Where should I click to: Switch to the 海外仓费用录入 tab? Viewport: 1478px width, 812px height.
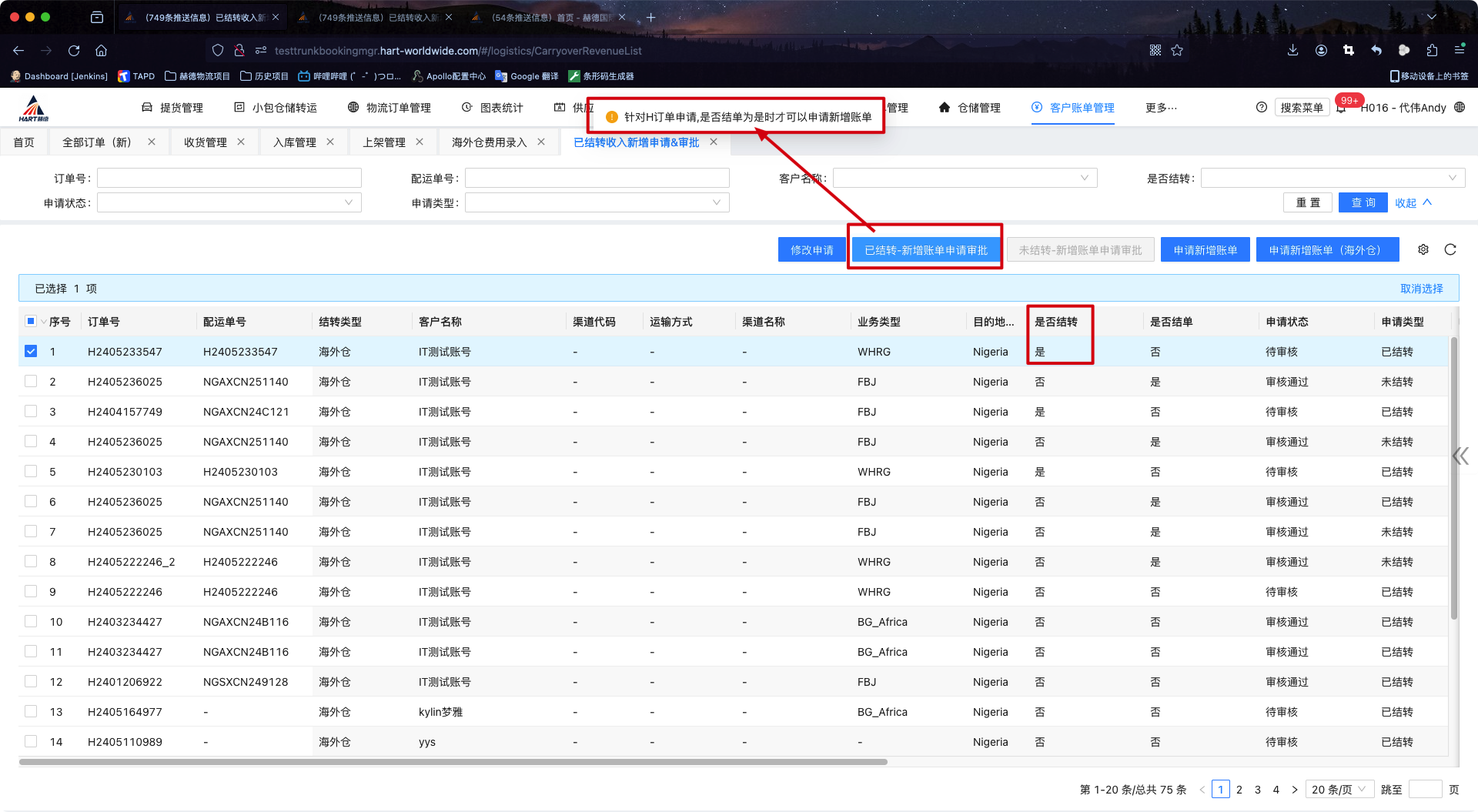click(x=489, y=142)
